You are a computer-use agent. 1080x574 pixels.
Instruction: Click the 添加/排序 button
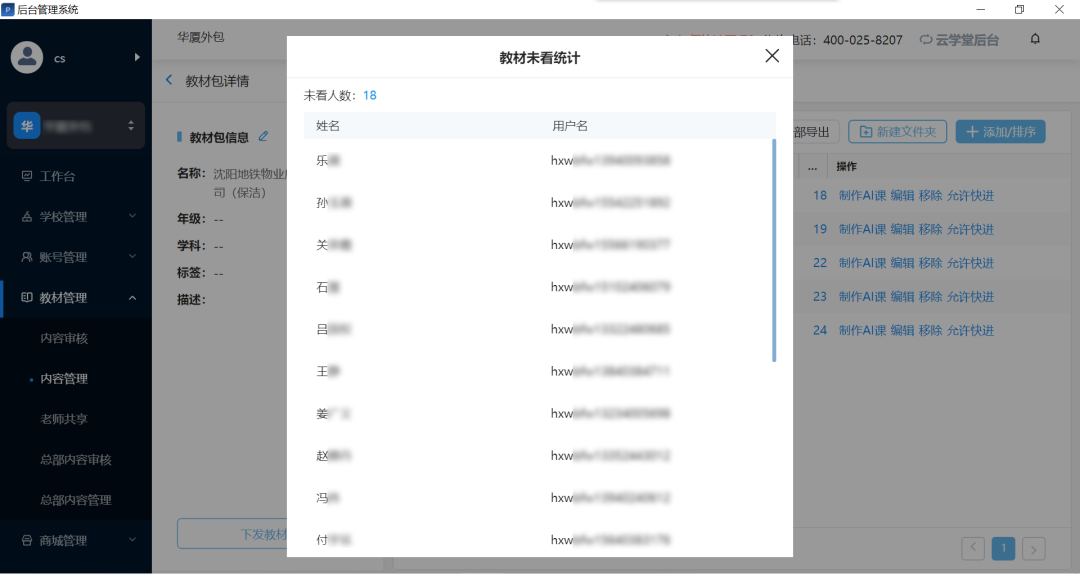(x=1000, y=132)
